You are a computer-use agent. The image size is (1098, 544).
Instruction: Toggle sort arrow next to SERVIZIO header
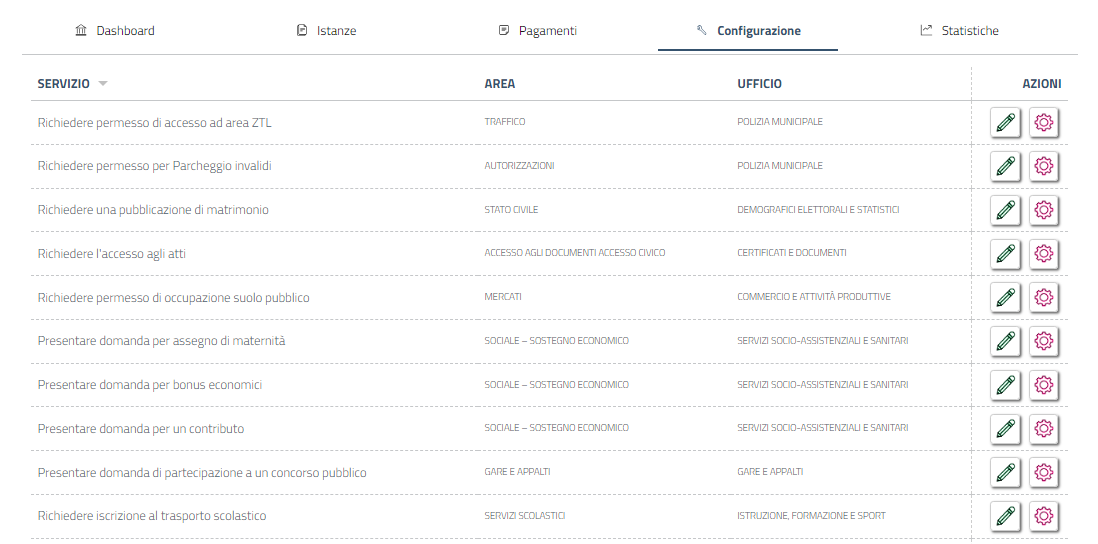pos(103,84)
